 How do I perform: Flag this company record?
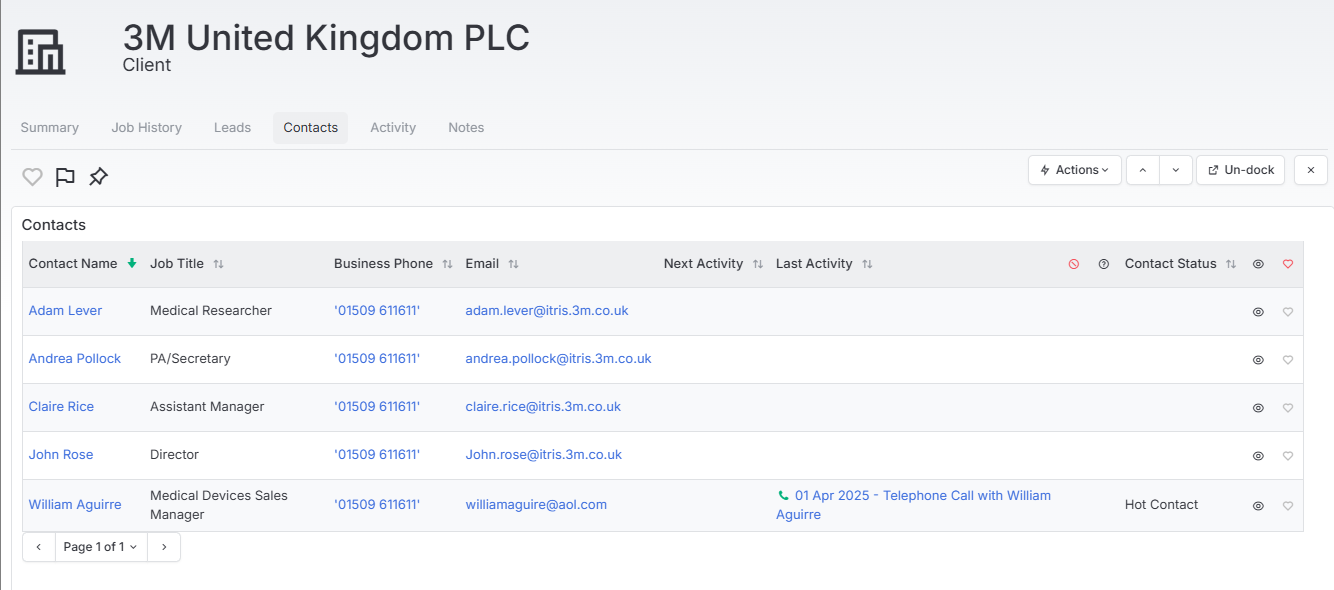[65, 177]
